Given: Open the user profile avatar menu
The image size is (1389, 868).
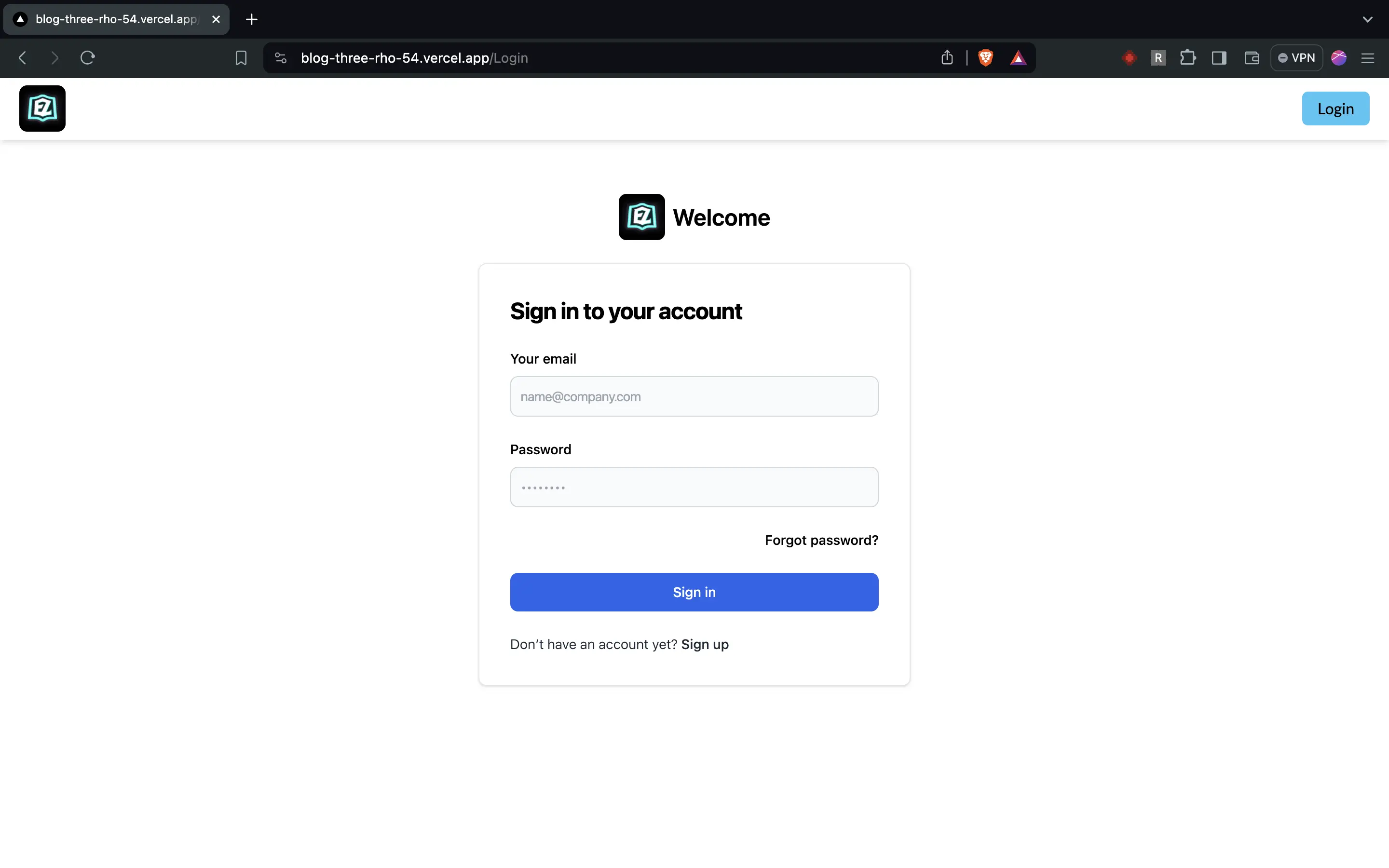Looking at the screenshot, I should (1338, 58).
